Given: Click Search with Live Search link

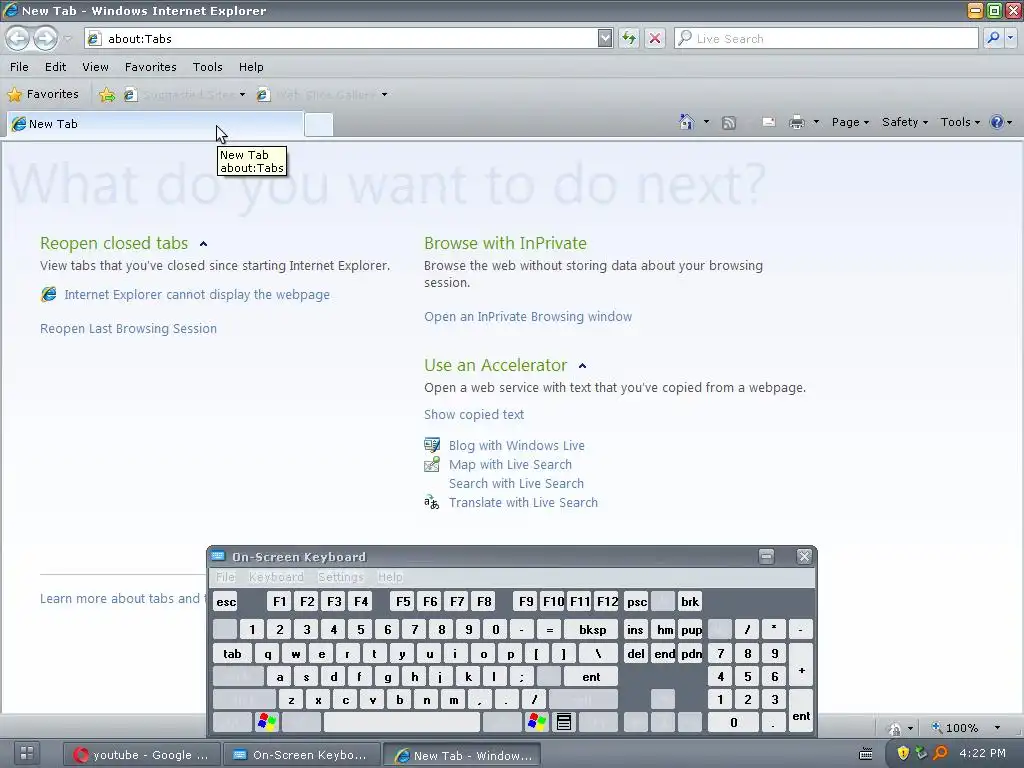Looking at the screenshot, I should click(x=516, y=483).
